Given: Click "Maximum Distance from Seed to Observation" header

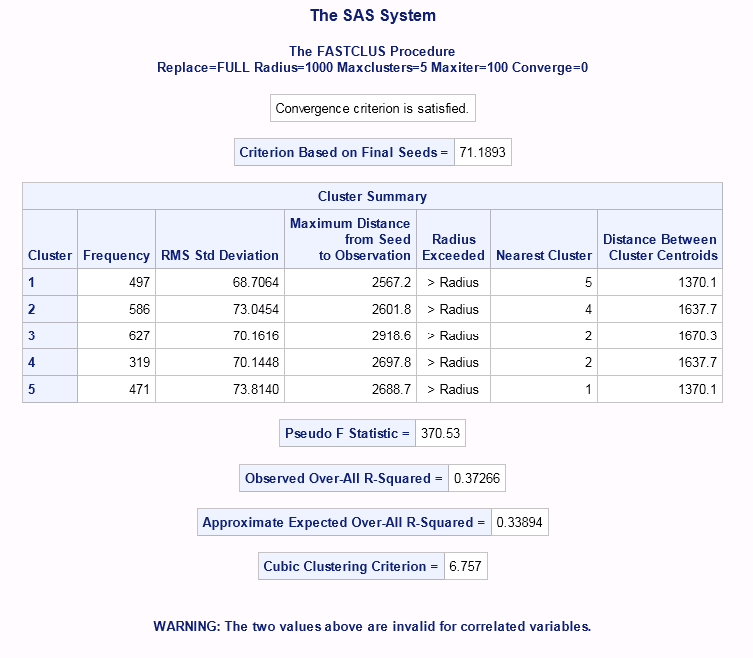Looking at the screenshot, I should [351, 239].
